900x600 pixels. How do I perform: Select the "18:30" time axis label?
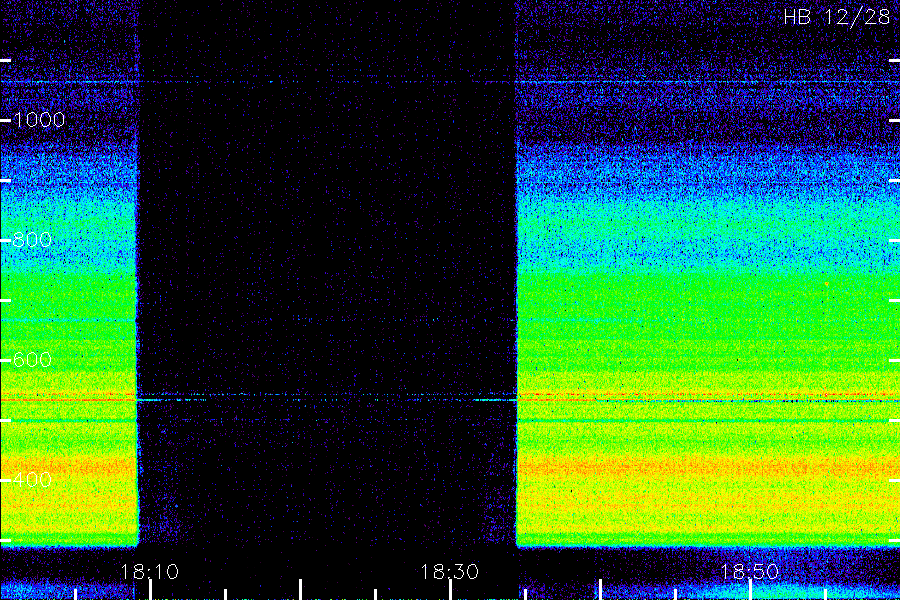point(449,572)
